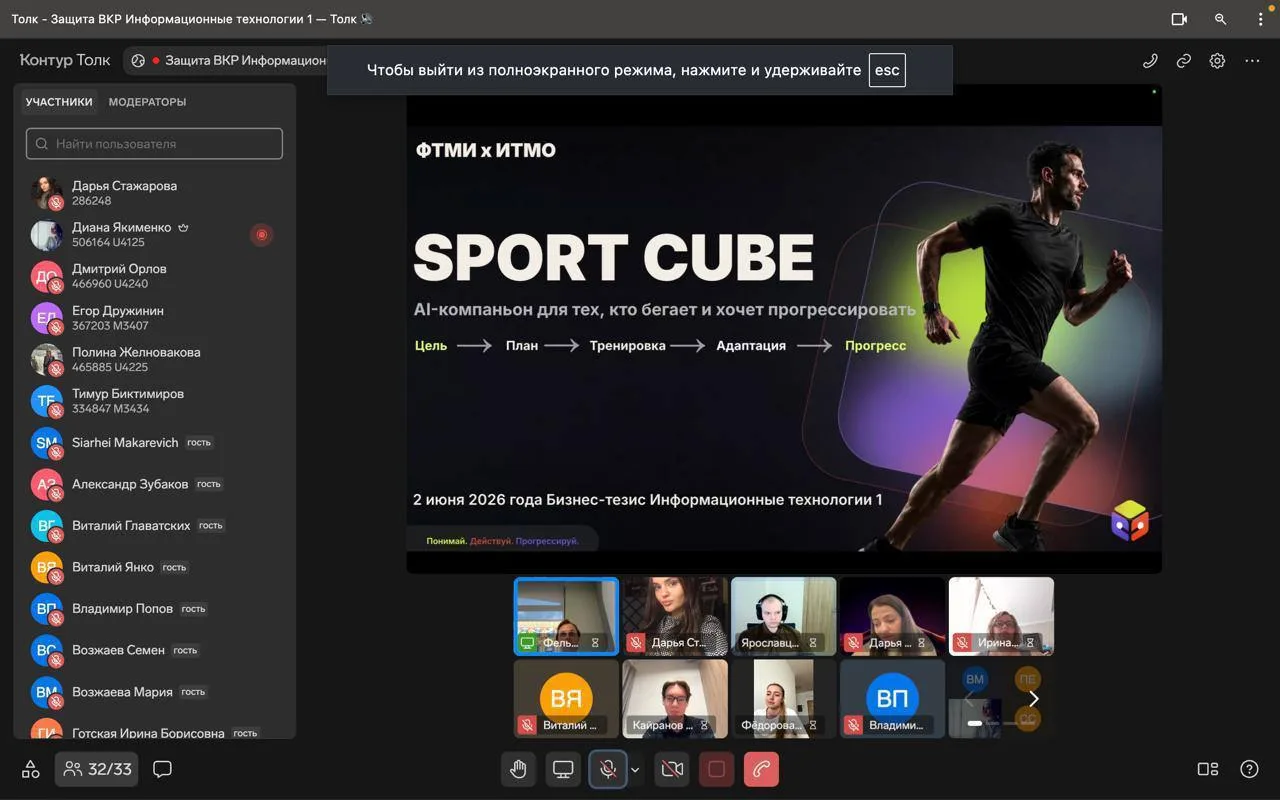
Task: Select guest Siarhei Makarevich in the list
Action: 154,443
